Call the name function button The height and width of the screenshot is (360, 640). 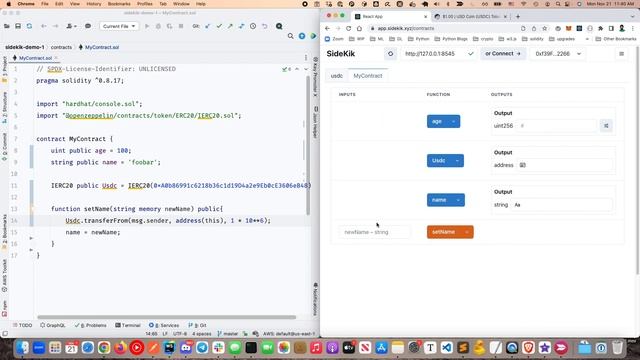tap(440, 200)
